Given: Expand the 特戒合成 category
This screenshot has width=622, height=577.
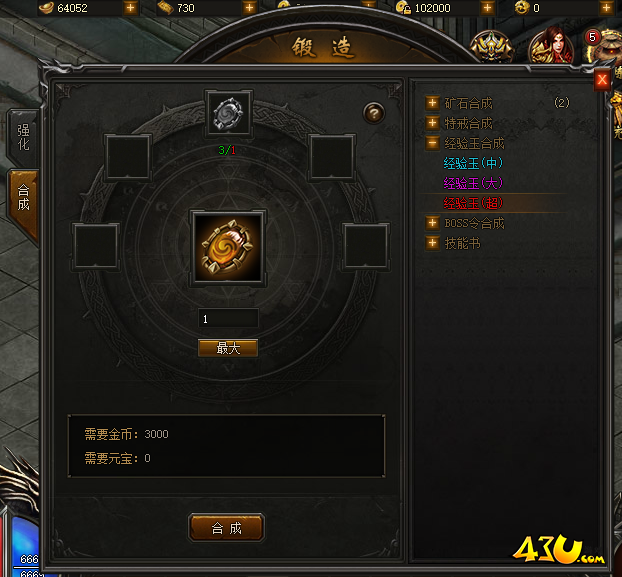Looking at the screenshot, I should [432, 123].
